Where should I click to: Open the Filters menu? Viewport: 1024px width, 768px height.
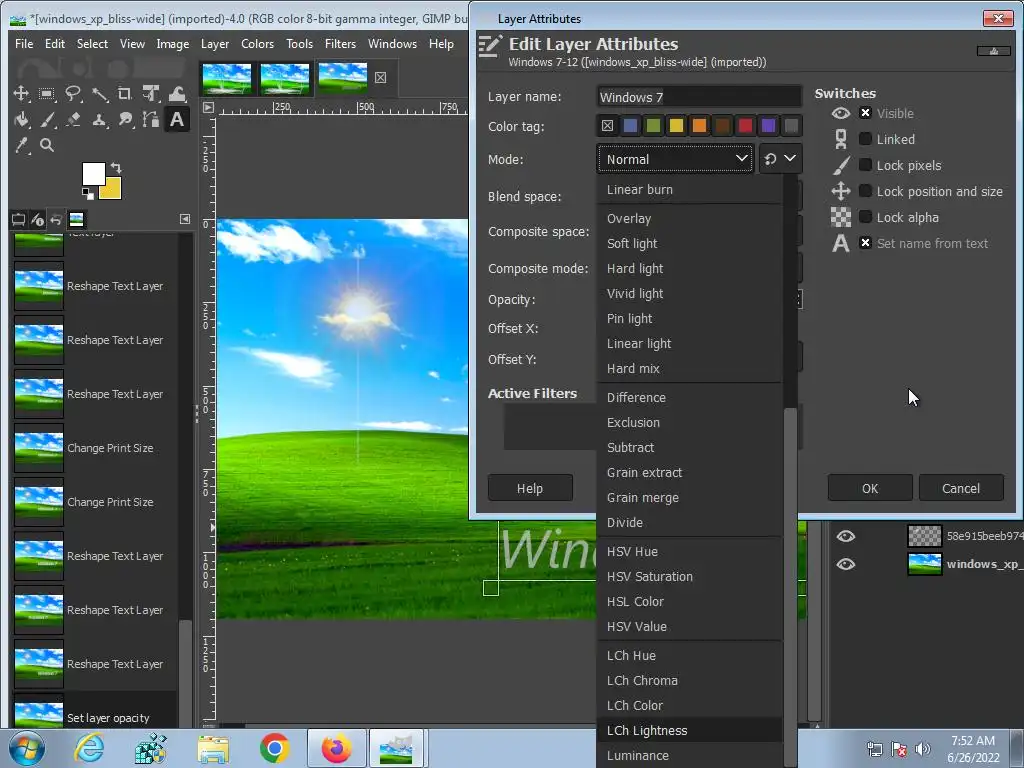[x=340, y=44]
